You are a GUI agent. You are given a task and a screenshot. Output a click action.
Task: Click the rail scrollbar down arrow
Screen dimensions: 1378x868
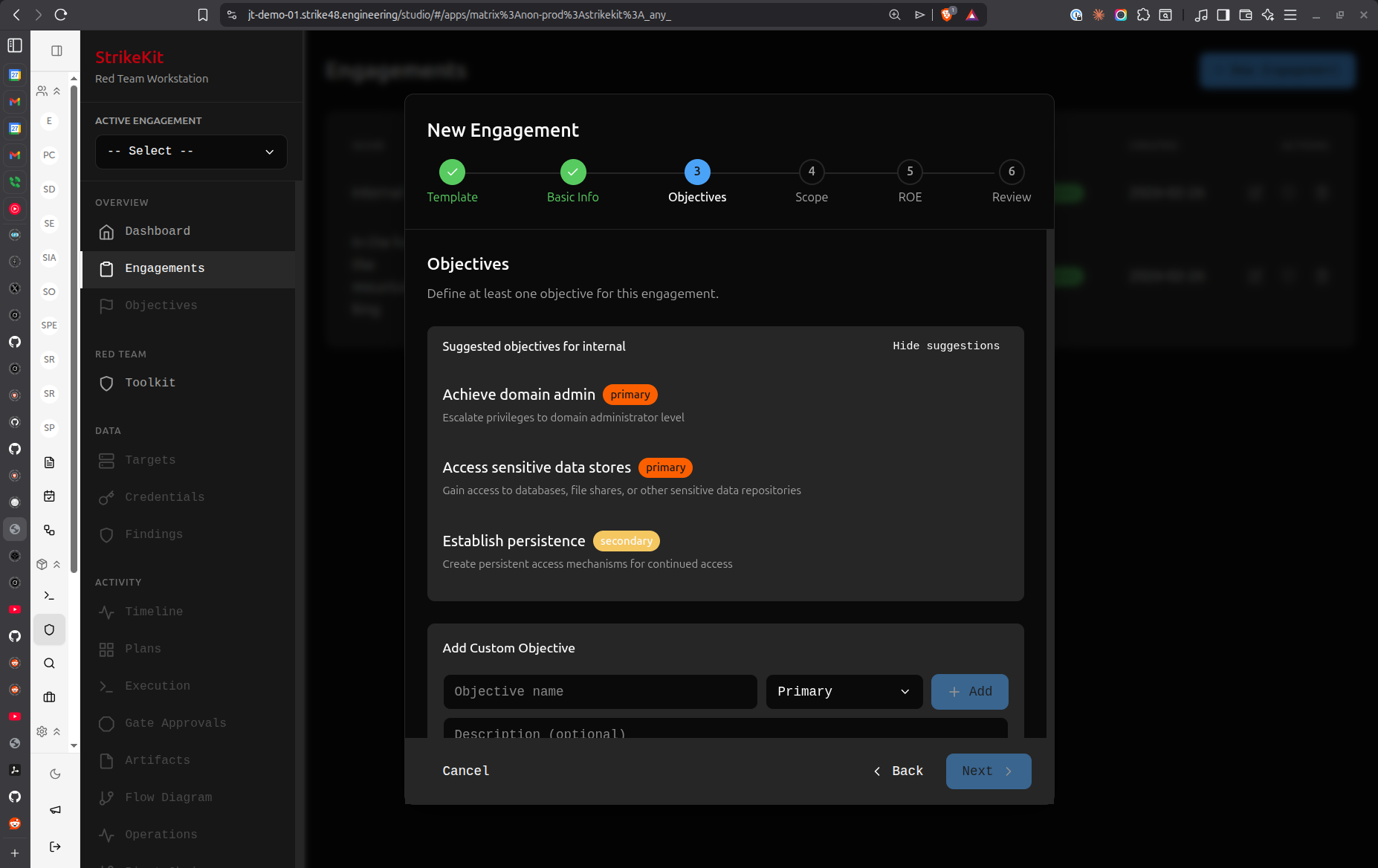pyautogui.click(x=74, y=745)
